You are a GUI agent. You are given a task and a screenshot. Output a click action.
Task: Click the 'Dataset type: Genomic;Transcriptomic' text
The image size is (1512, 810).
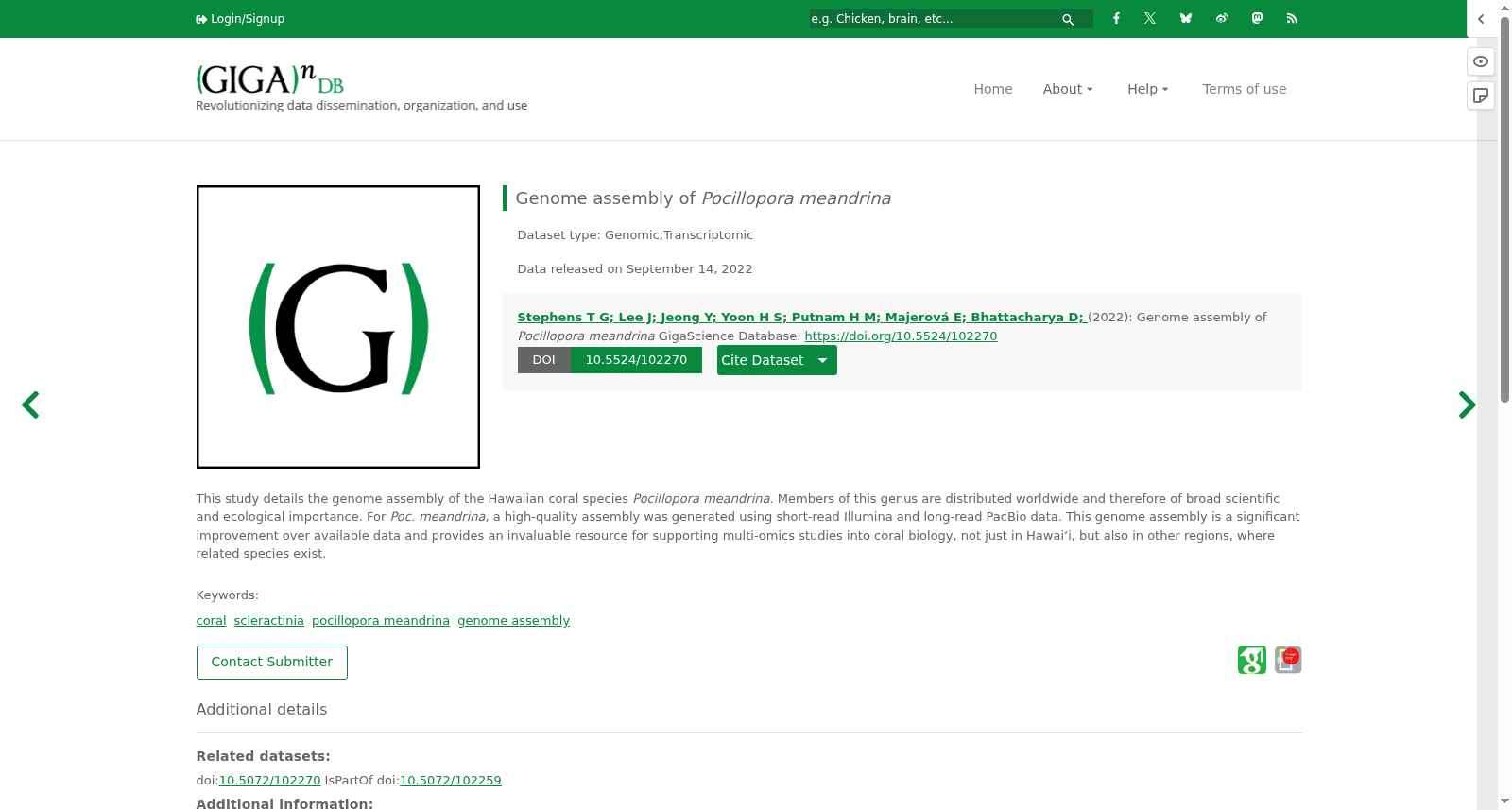pyautogui.click(x=635, y=235)
